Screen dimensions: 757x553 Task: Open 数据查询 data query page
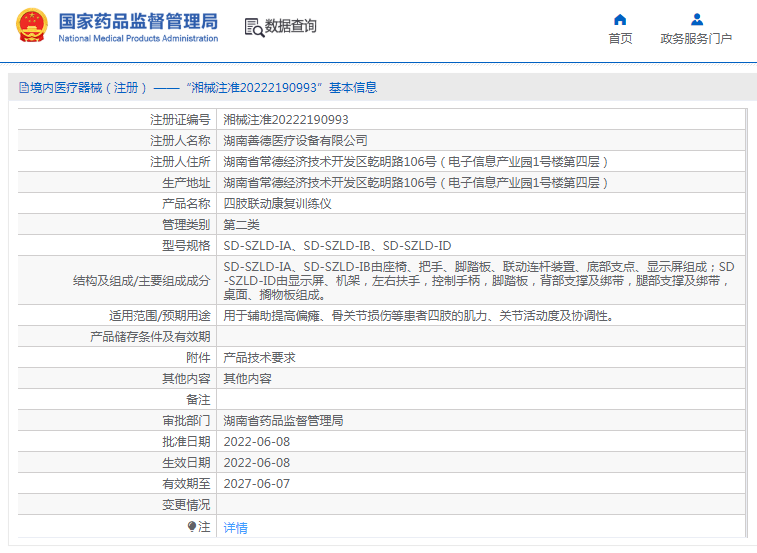[291, 26]
